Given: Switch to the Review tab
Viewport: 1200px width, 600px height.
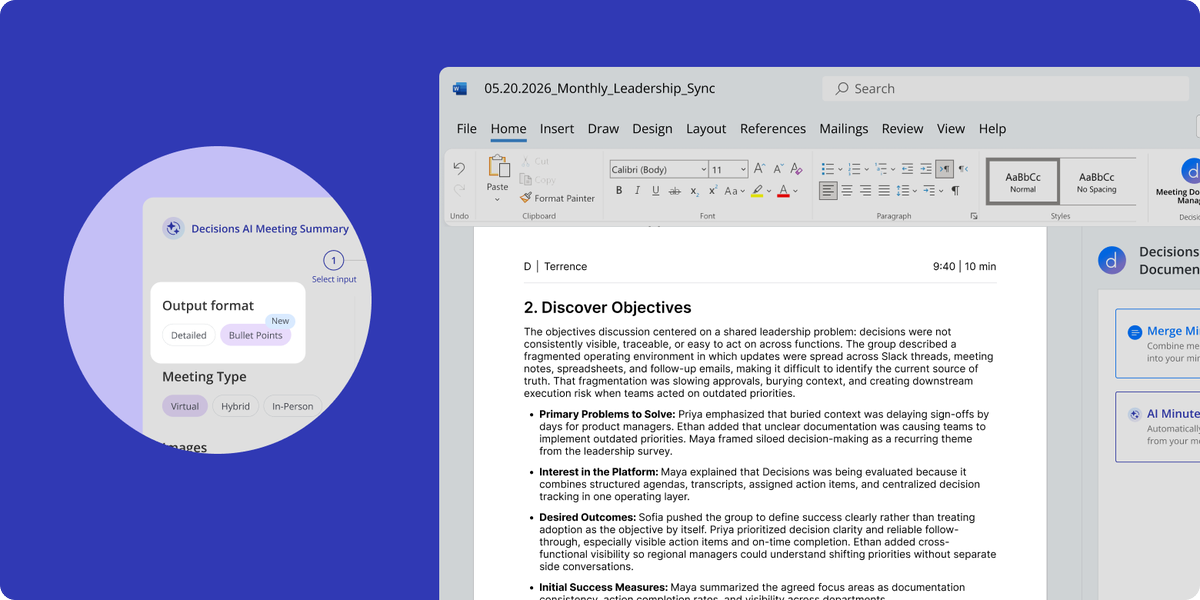Looking at the screenshot, I should point(902,128).
